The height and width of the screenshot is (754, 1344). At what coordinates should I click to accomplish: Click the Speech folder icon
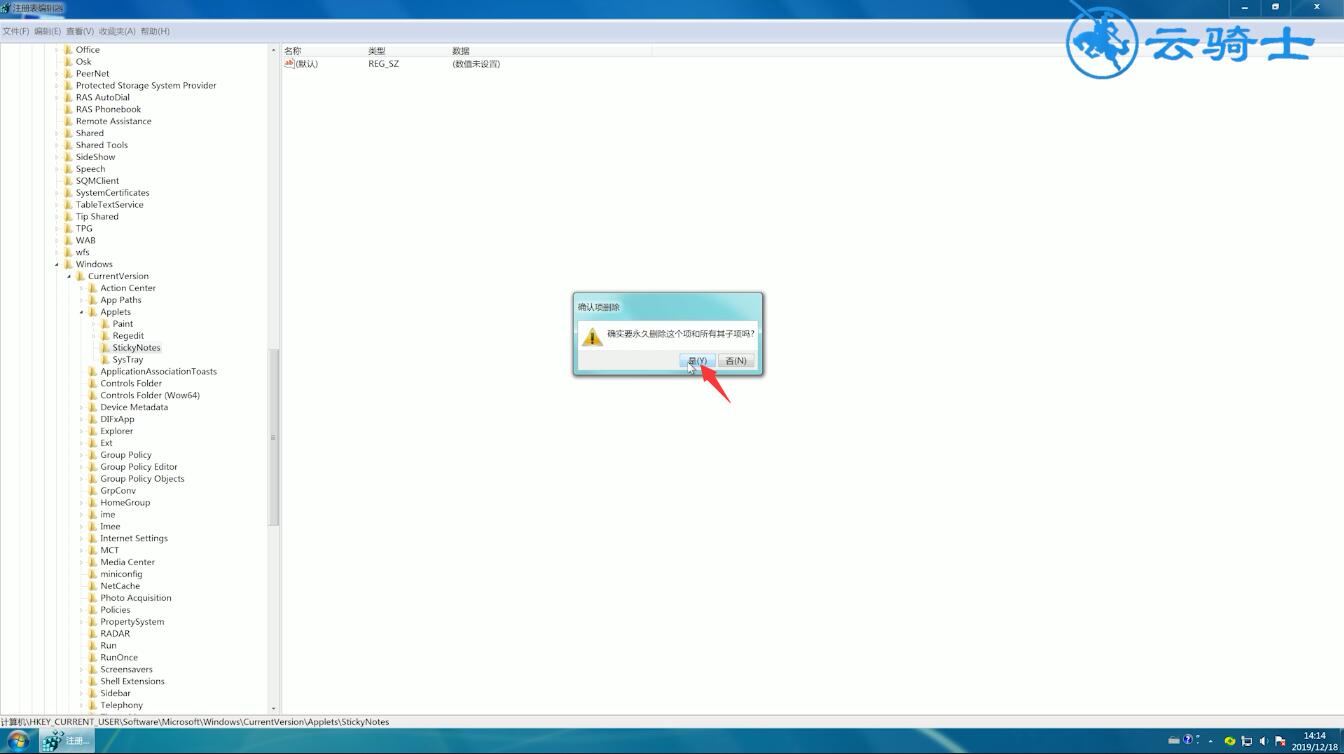tap(68, 169)
